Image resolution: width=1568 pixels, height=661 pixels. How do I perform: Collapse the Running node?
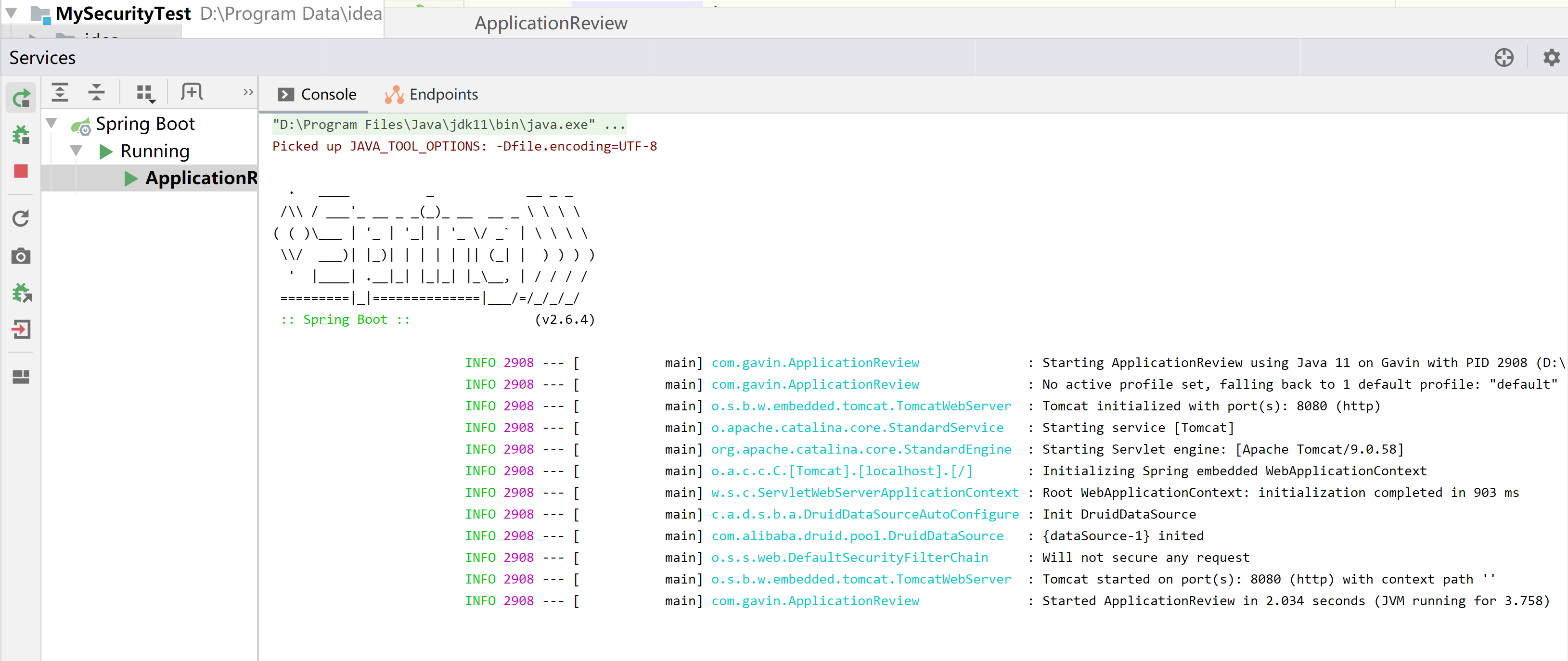pyautogui.click(x=76, y=151)
